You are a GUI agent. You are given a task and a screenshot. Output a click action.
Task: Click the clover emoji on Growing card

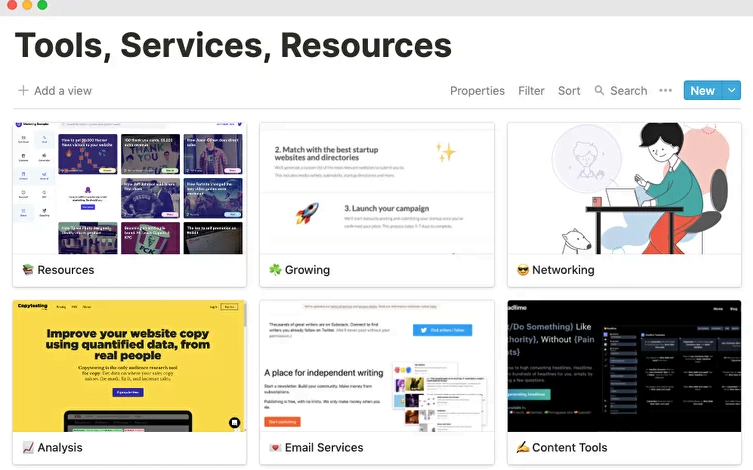275,270
